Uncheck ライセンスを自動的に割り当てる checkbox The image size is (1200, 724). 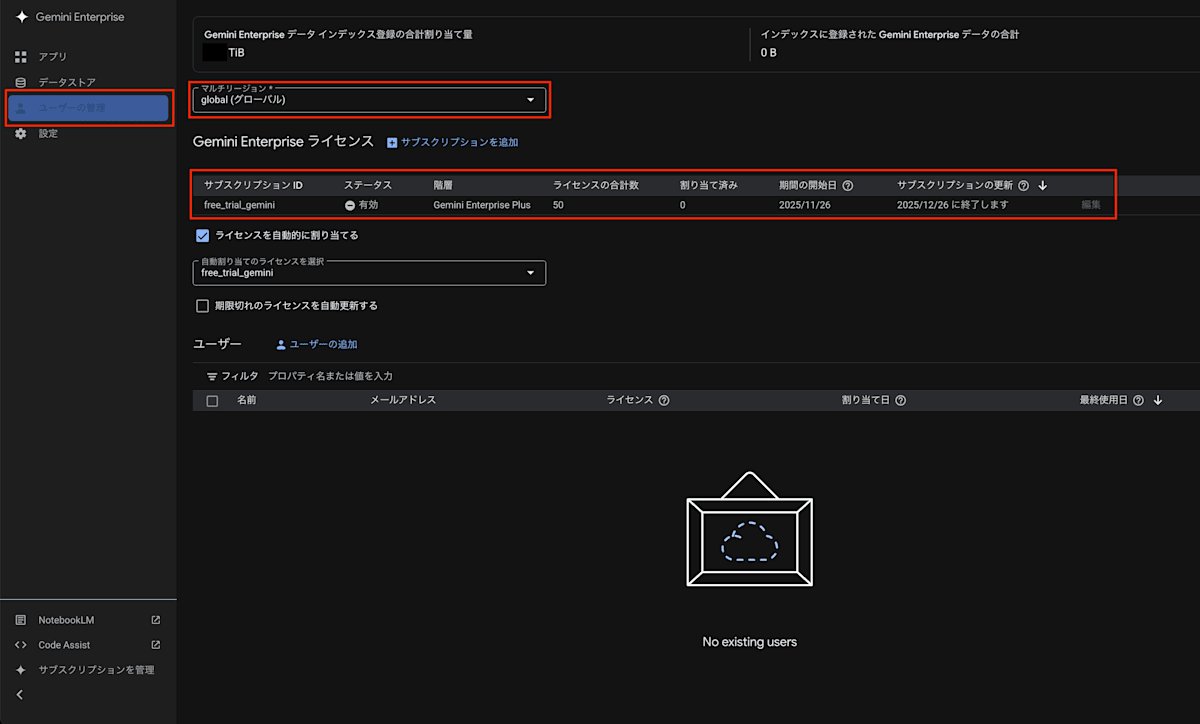pyautogui.click(x=203, y=236)
